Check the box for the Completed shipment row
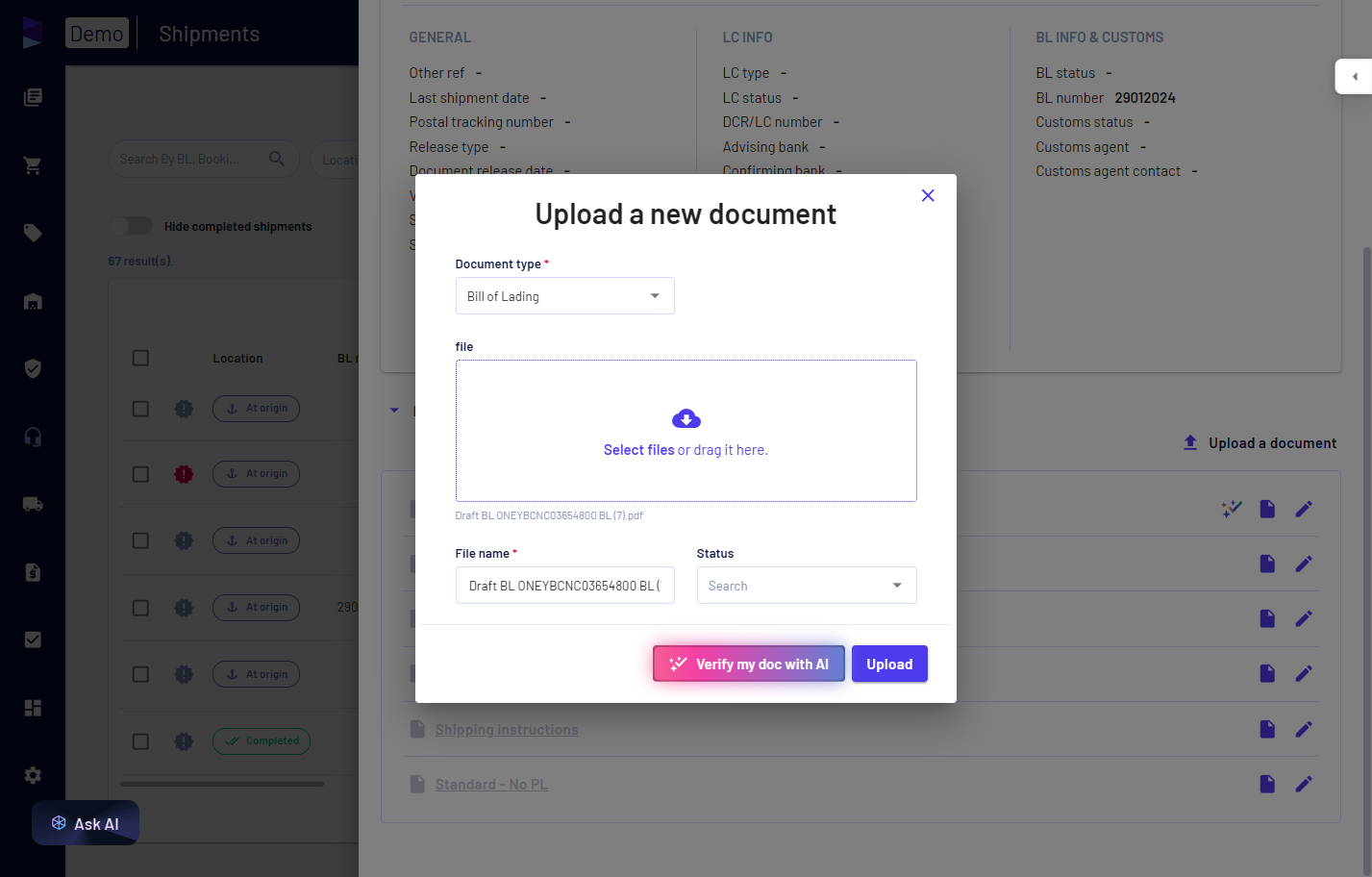The height and width of the screenshot is (877, 1372). [x=140, y=741]
